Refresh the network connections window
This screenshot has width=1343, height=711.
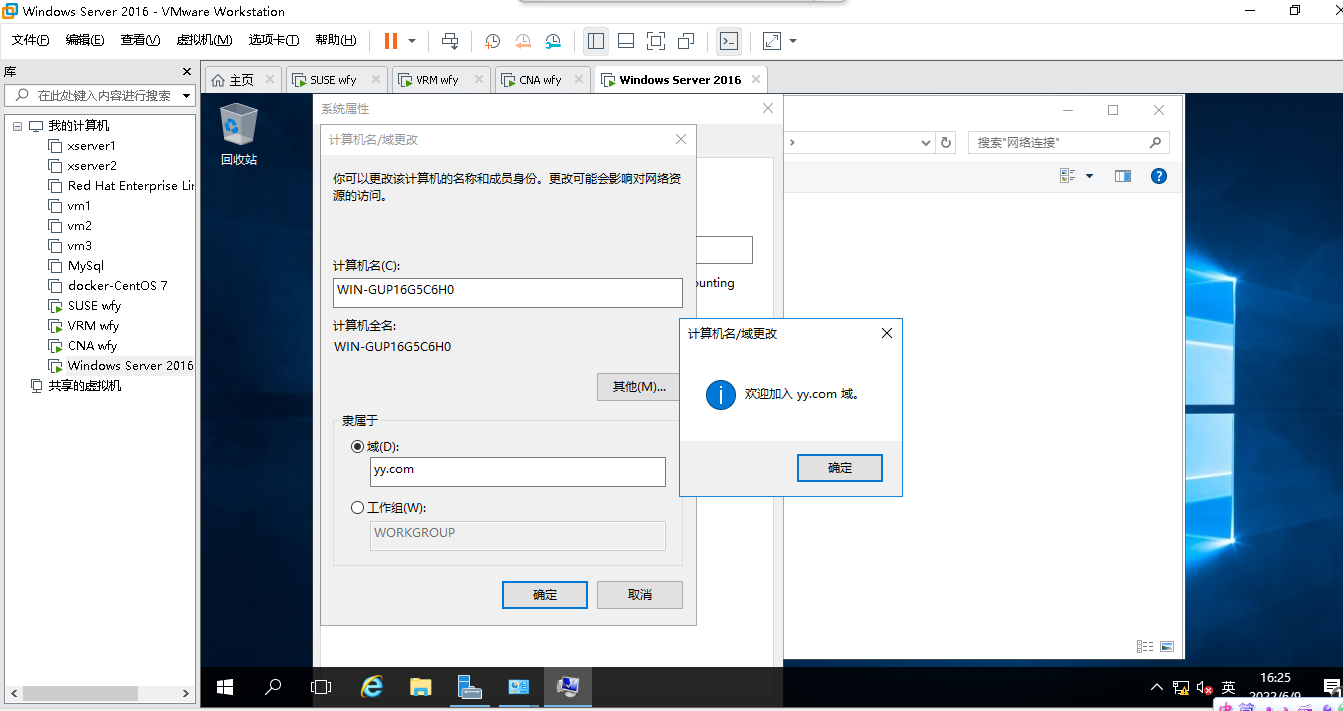946,143
